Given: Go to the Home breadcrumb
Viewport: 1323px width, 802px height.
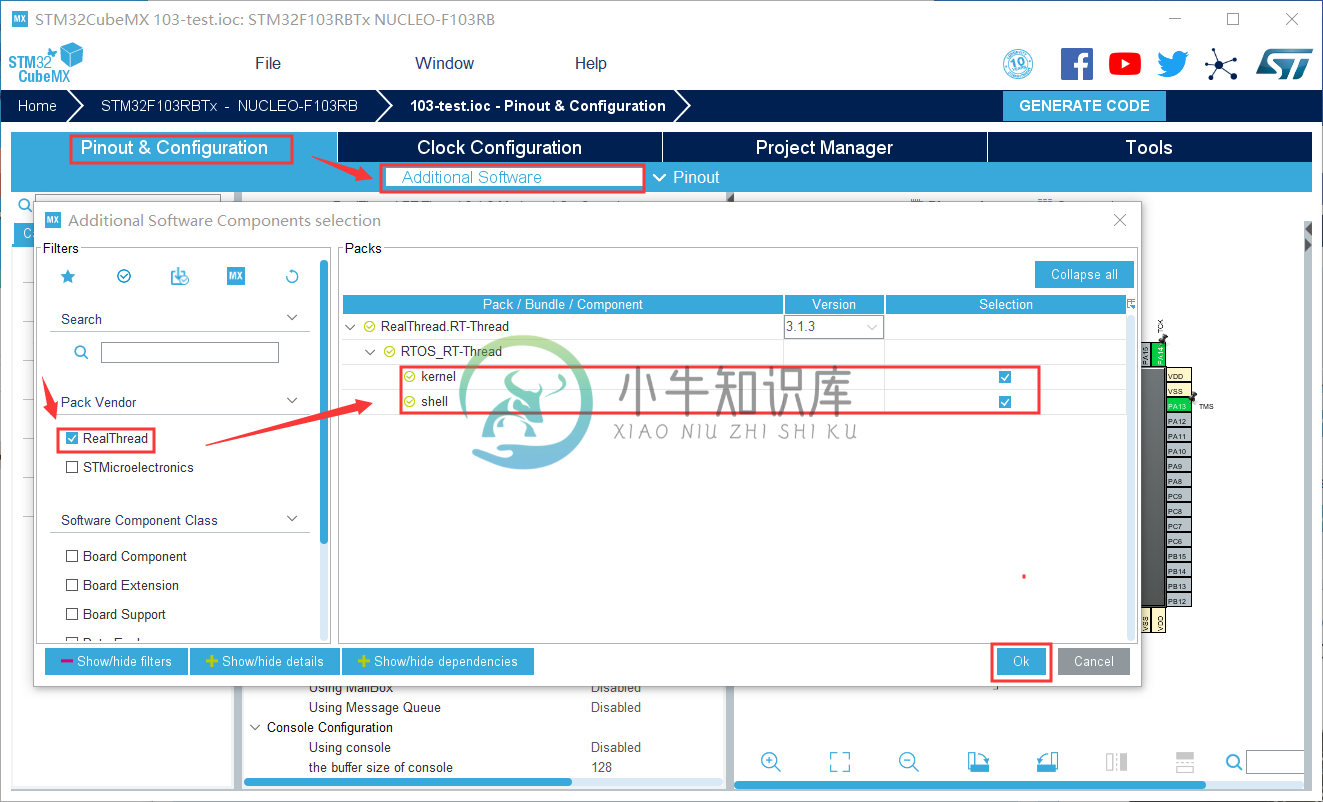Looking at the screenshot, I should (37, 105).
